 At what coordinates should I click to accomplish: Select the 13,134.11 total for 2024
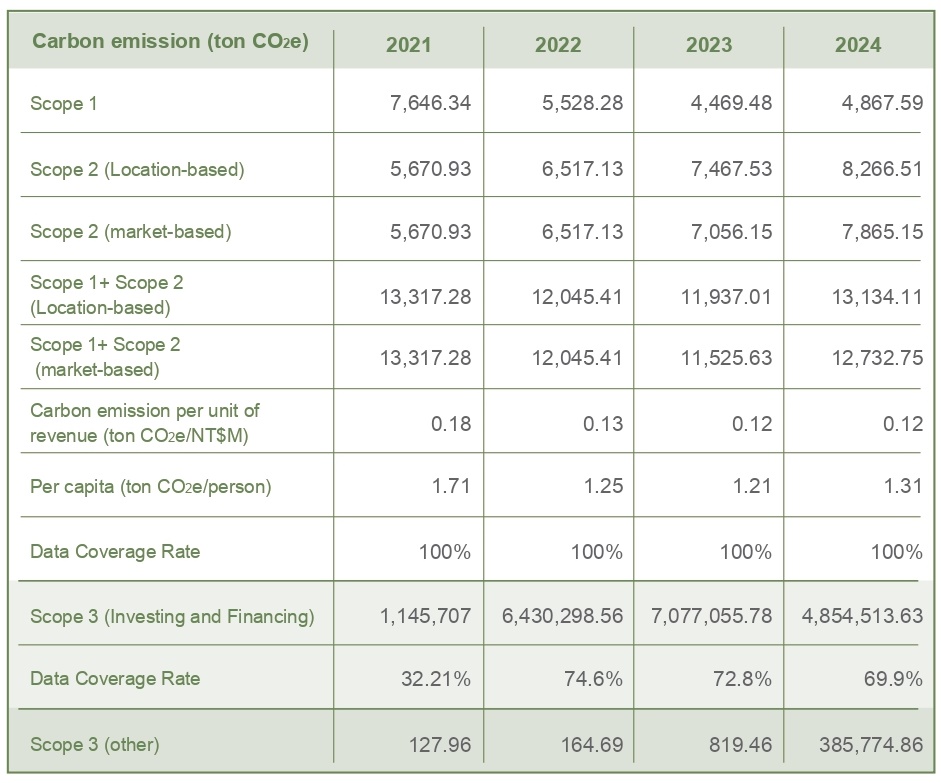pyautogui.click(x=876, y=297)
